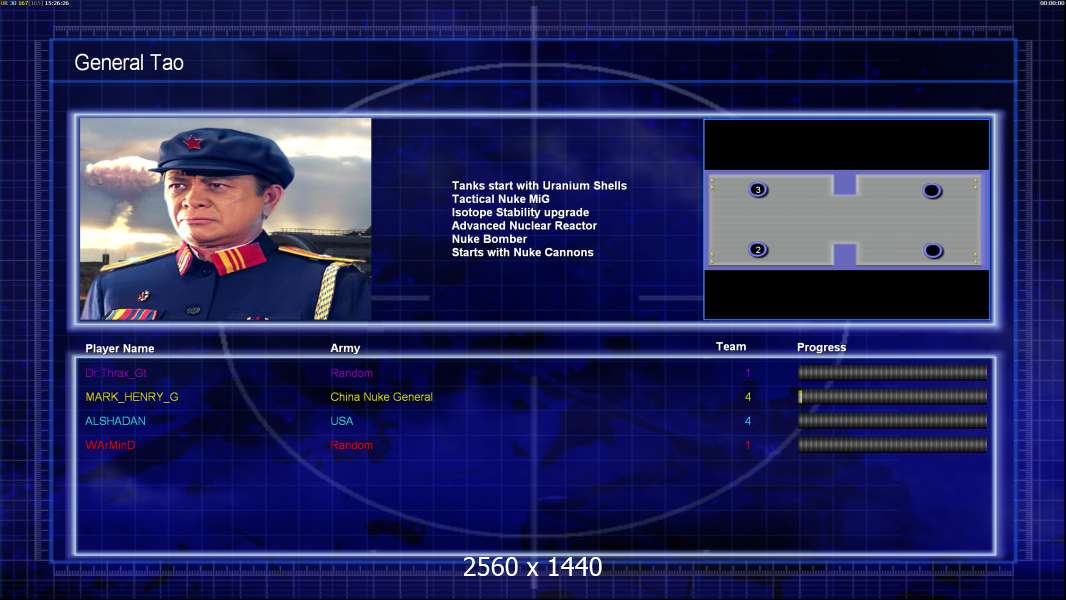Click player ALSHADAN name
Image resolution: width=1066 pixels, height=600 pixels.
(115, 421)
